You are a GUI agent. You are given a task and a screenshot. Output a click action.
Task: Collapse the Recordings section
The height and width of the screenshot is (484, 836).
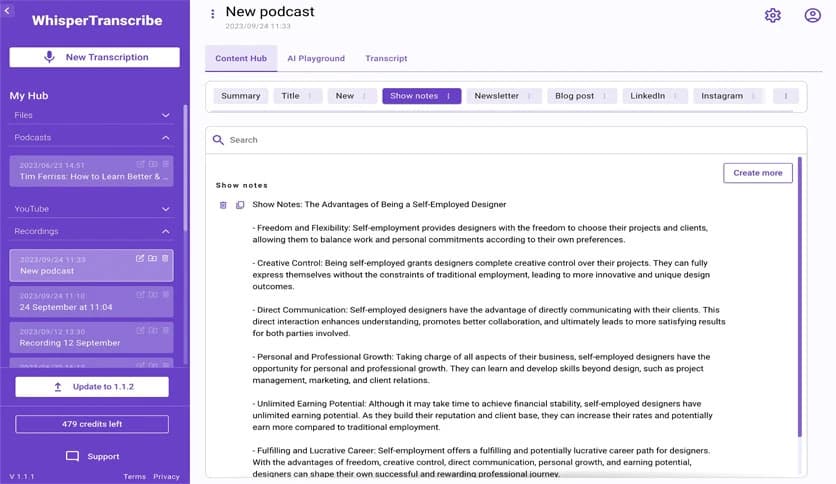tap(165, 231)
